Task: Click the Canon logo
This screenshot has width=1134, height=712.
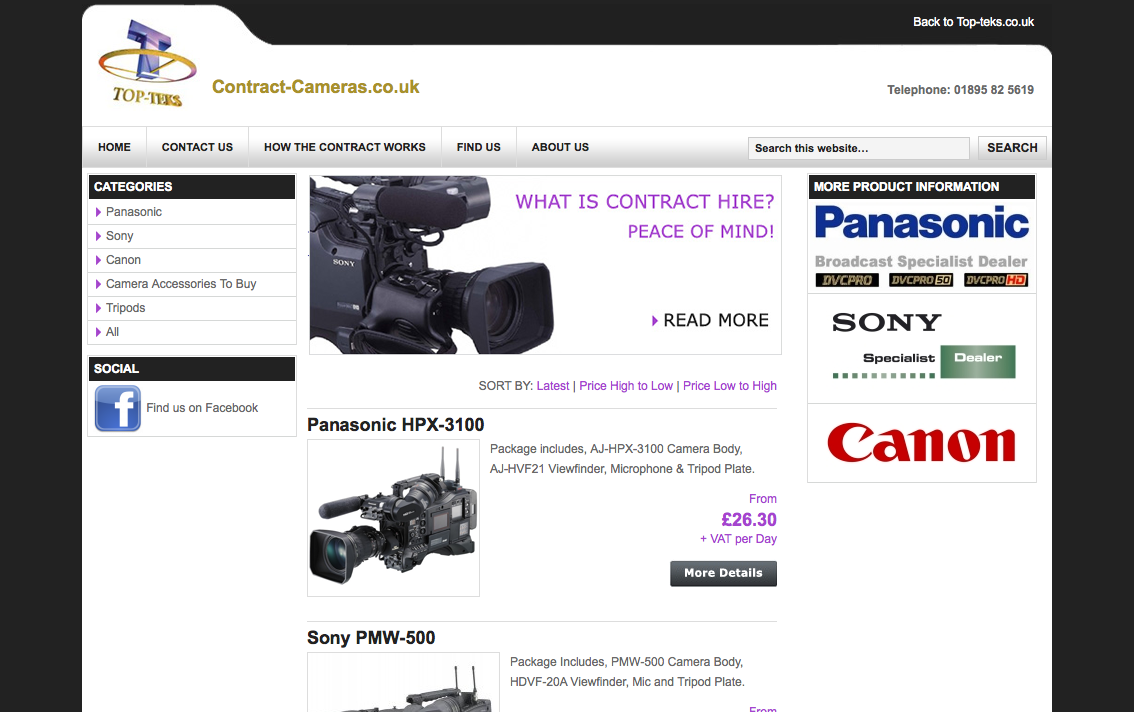Action: click(x=921, y=443)
